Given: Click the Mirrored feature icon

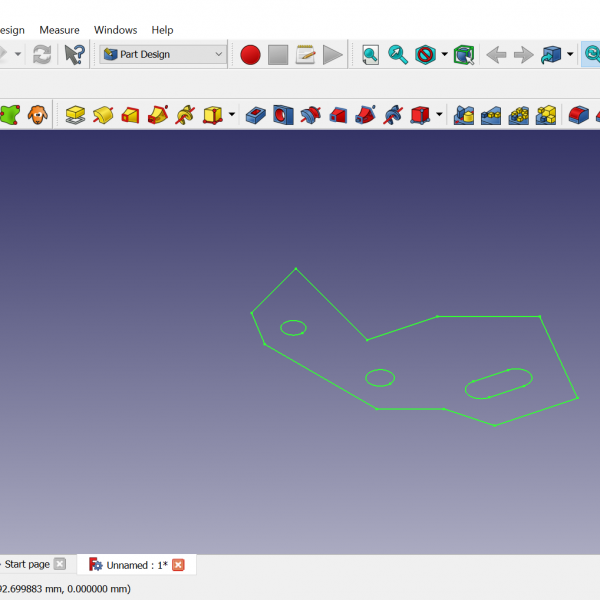Looking at the screenshot, I should pos(464,115).
